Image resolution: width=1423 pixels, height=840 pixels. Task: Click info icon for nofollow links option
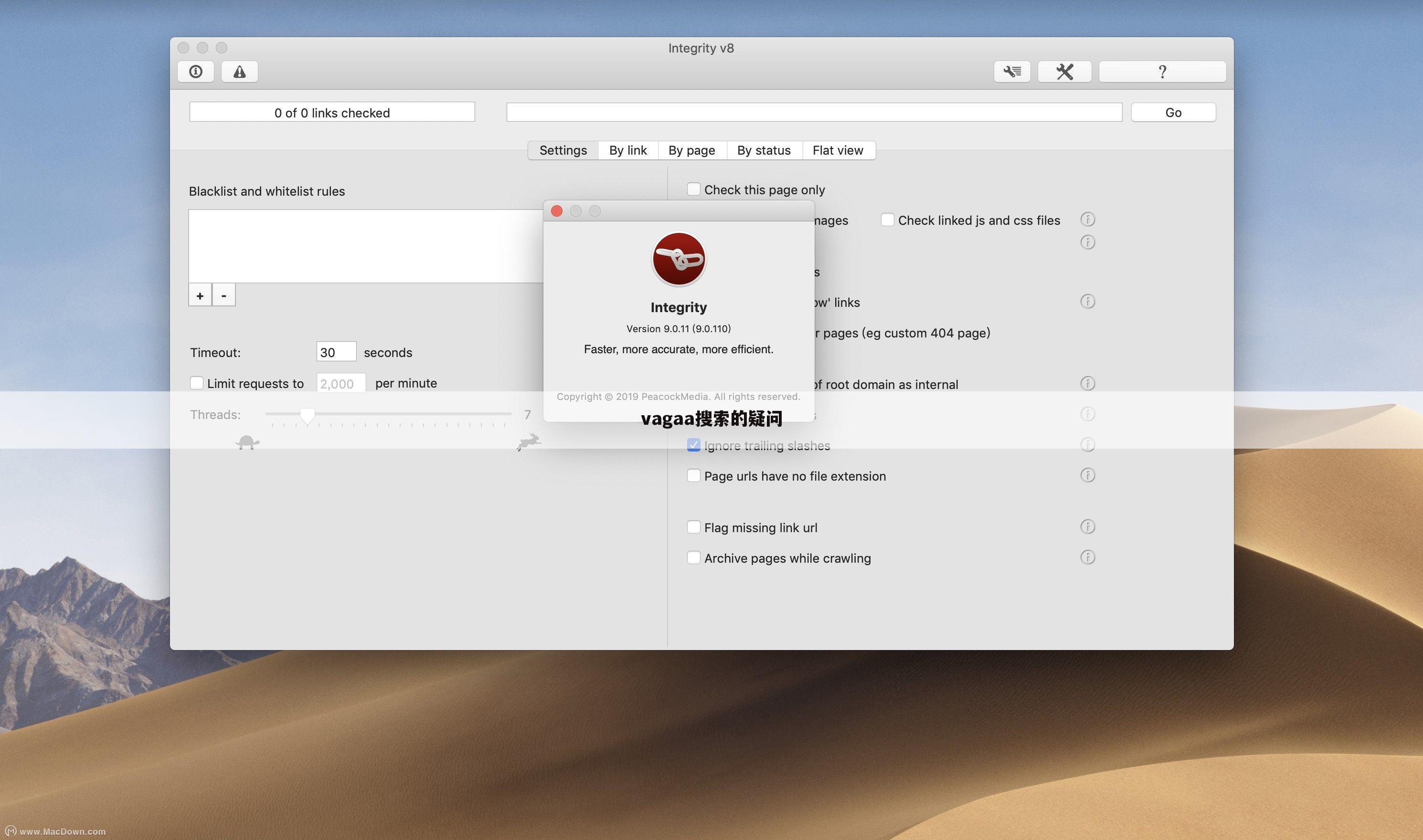[x=1087, y=301]
